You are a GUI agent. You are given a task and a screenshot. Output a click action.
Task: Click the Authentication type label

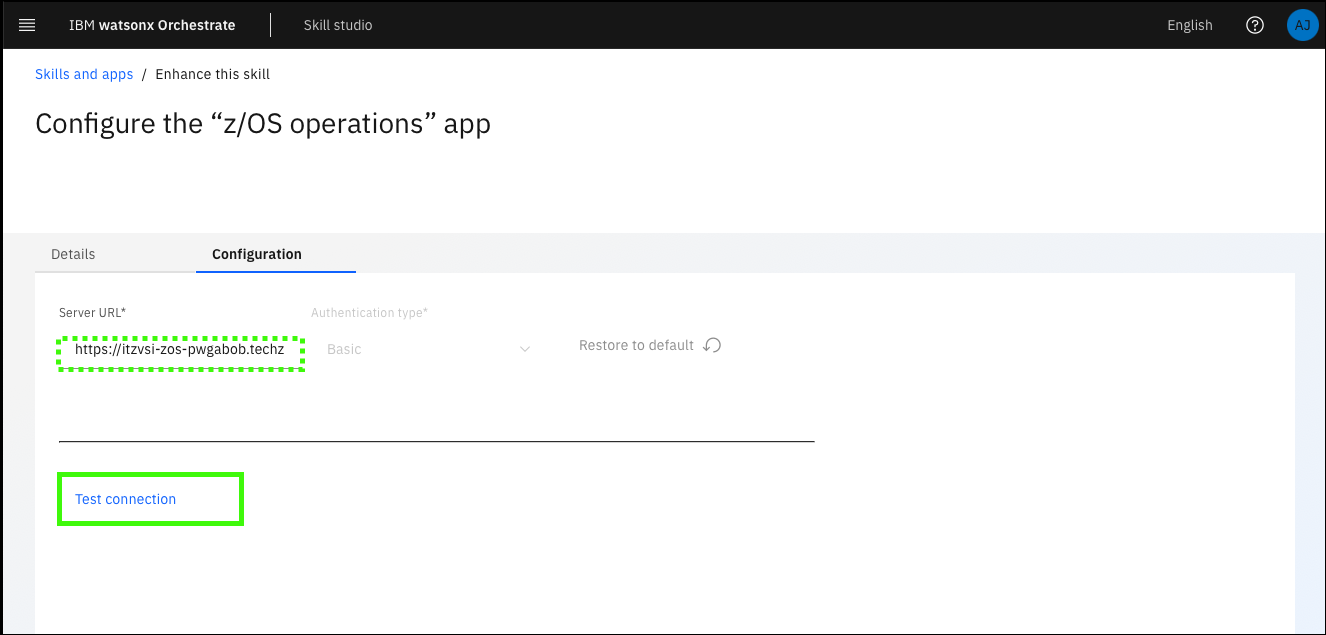tap(369, 313)
